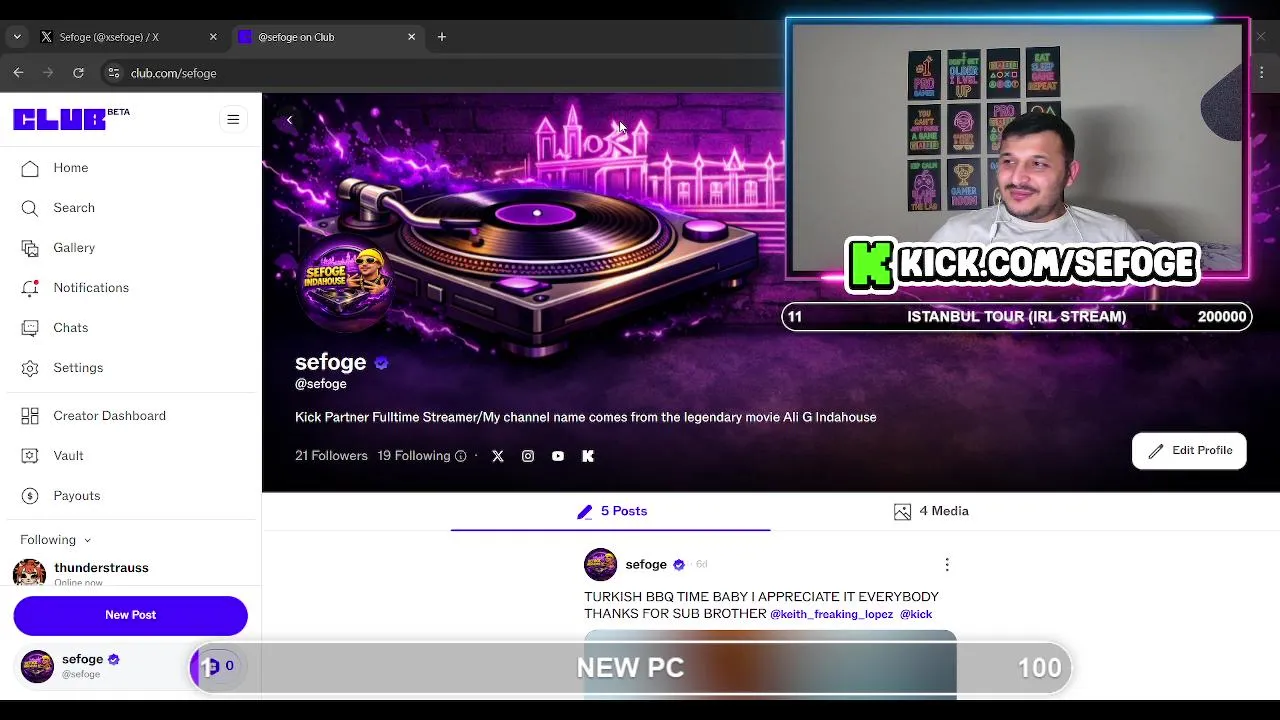Switch to the Sefoge X browser tab

[x=129, y=37]
